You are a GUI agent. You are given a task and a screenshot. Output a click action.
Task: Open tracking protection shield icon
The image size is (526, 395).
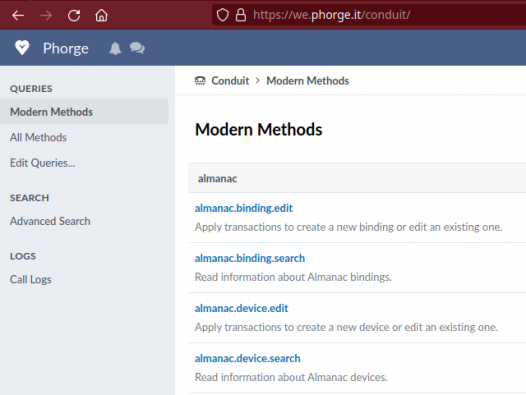[222, 15]
